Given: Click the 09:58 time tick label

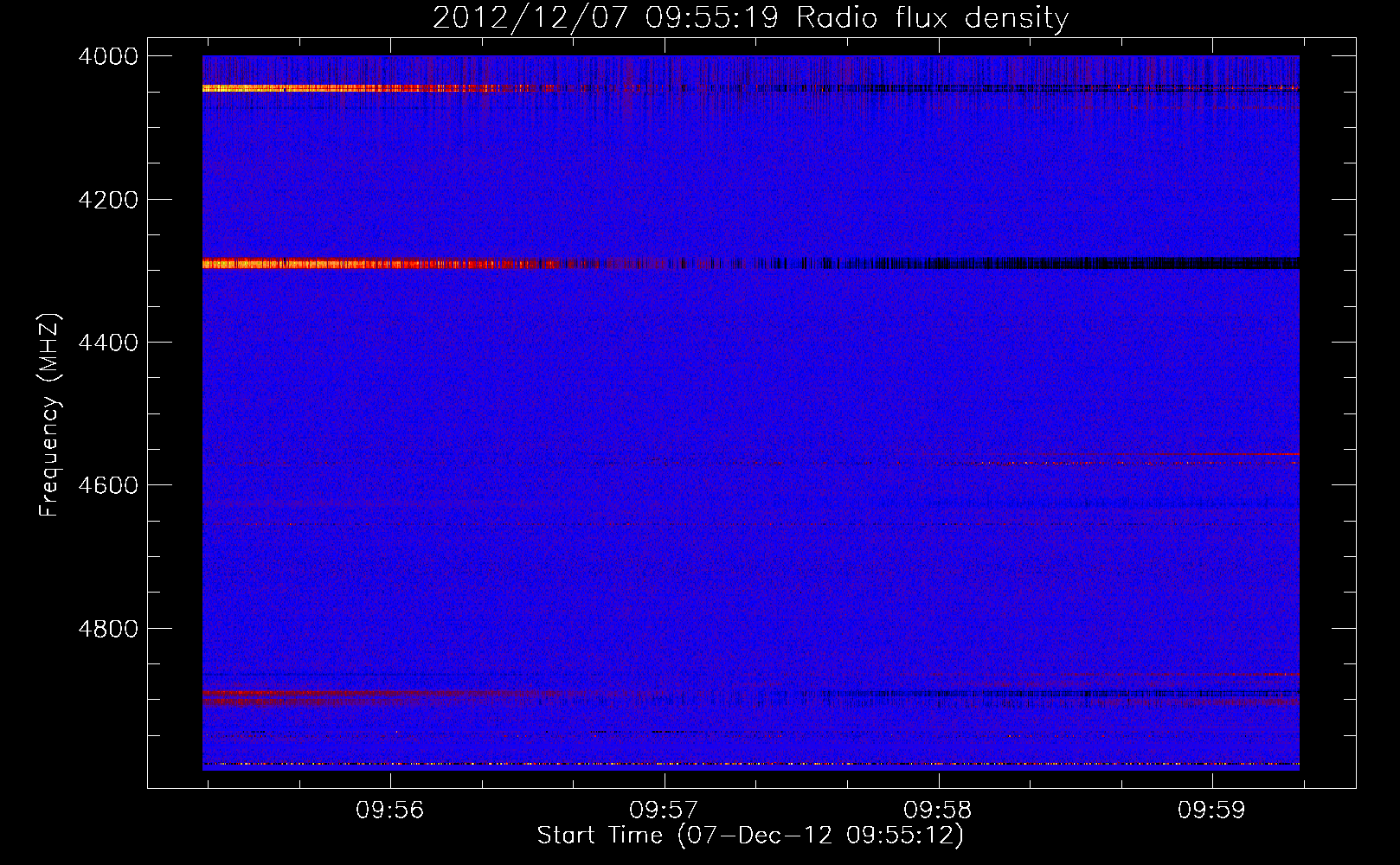Looking at the screenshot, I should click(938, 811).
